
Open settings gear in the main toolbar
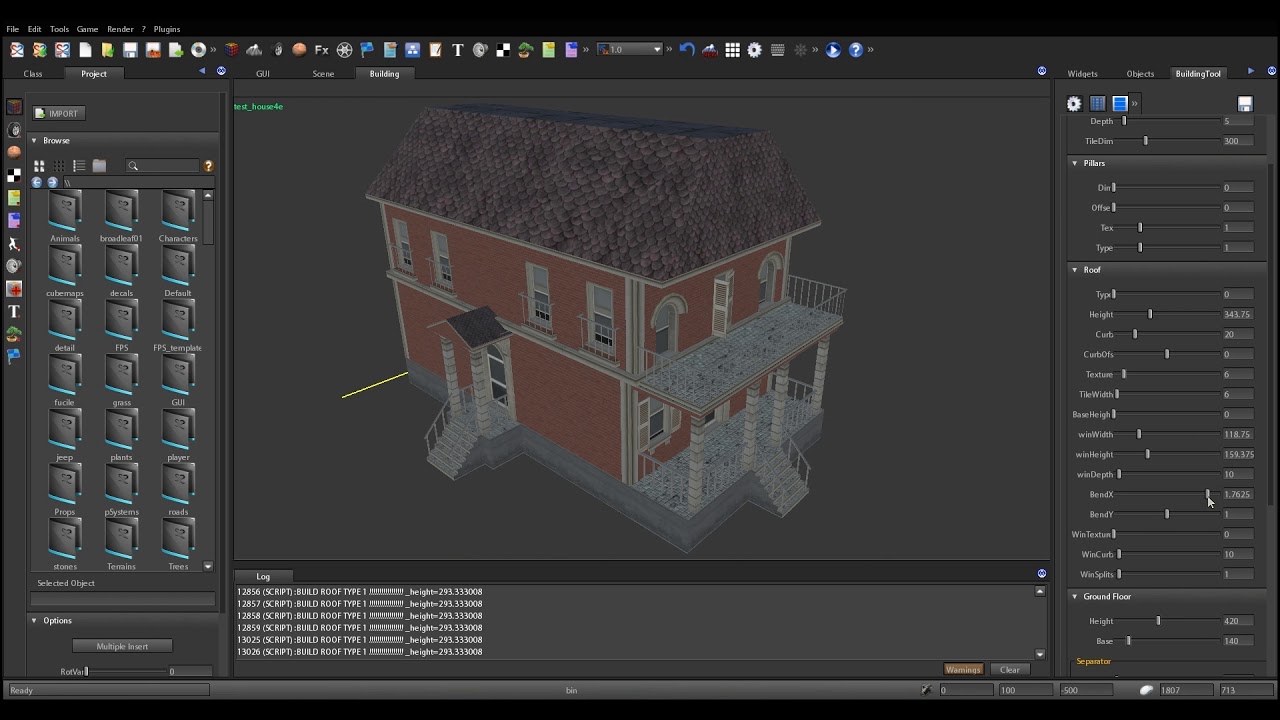pos(755,50)
